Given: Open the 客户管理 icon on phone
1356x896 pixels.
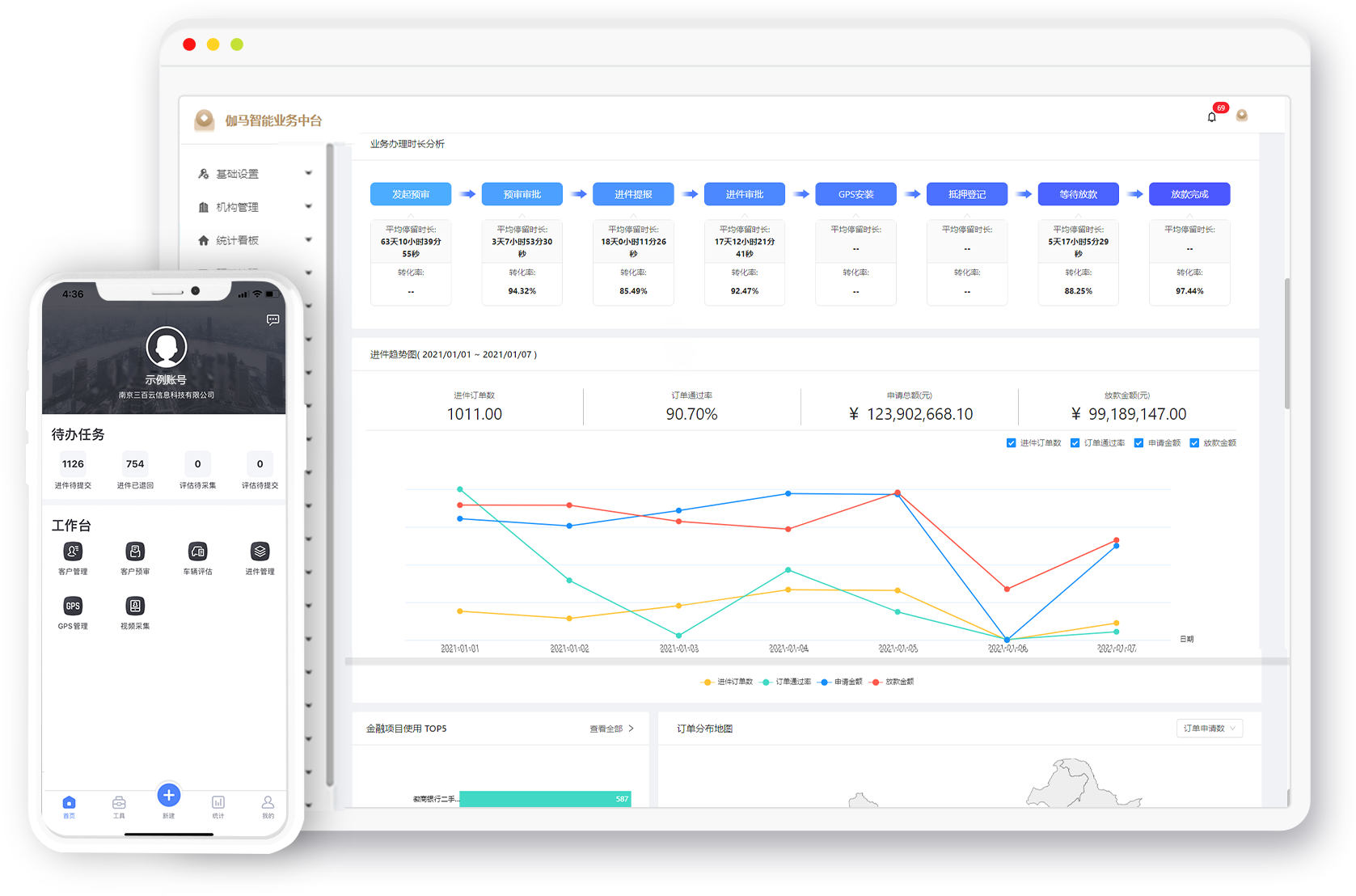Looking at the screenshot, I should click(x=73, y=552).
